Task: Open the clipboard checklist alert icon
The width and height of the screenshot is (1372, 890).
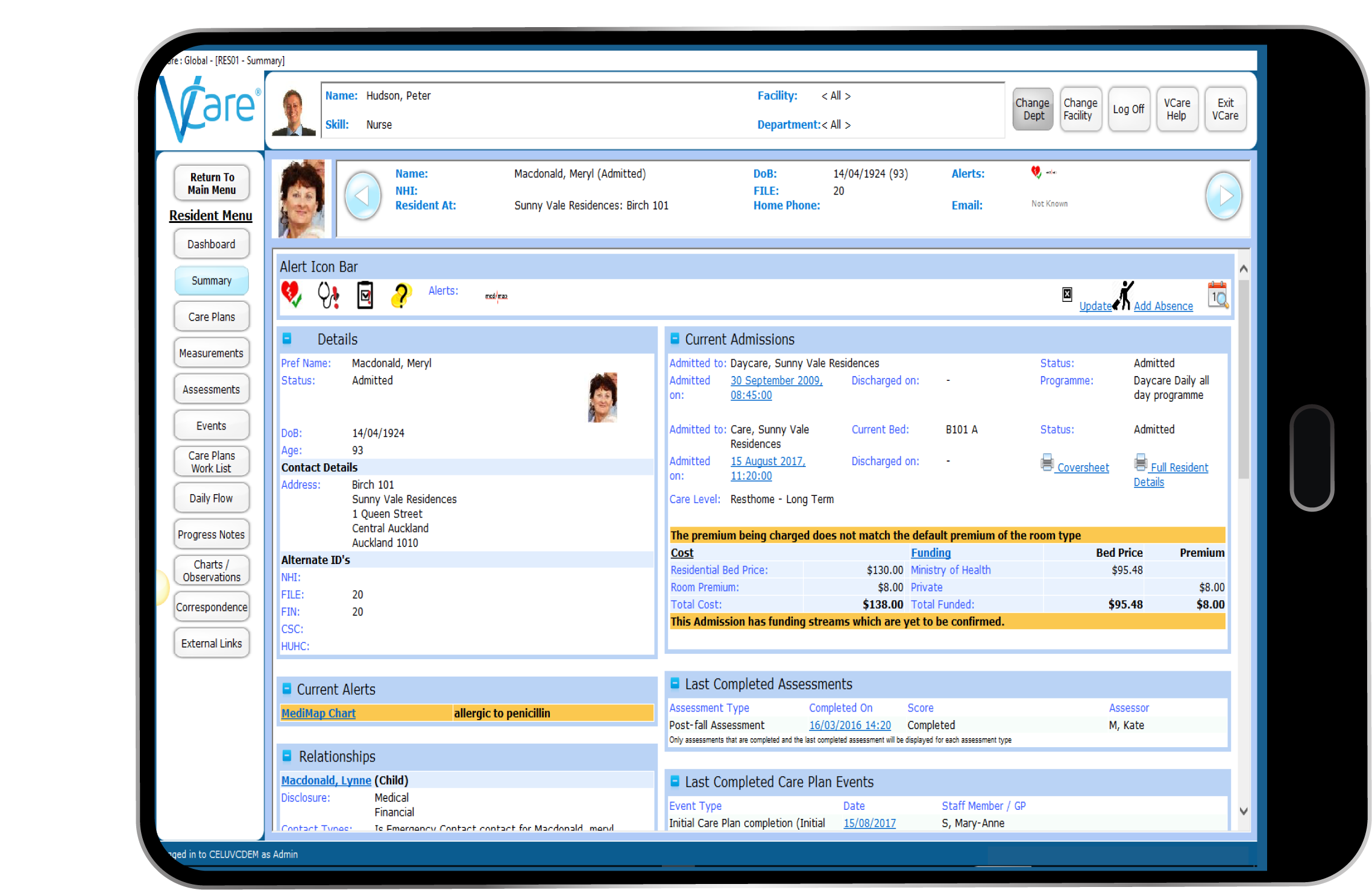Action: click(365, 295)
